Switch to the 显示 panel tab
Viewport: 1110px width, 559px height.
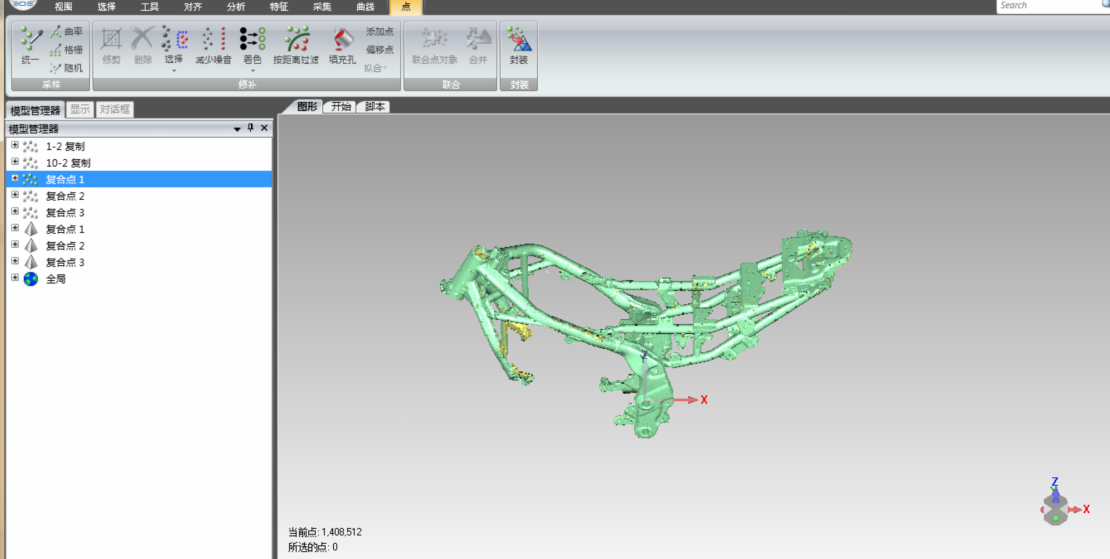[80, 110]
